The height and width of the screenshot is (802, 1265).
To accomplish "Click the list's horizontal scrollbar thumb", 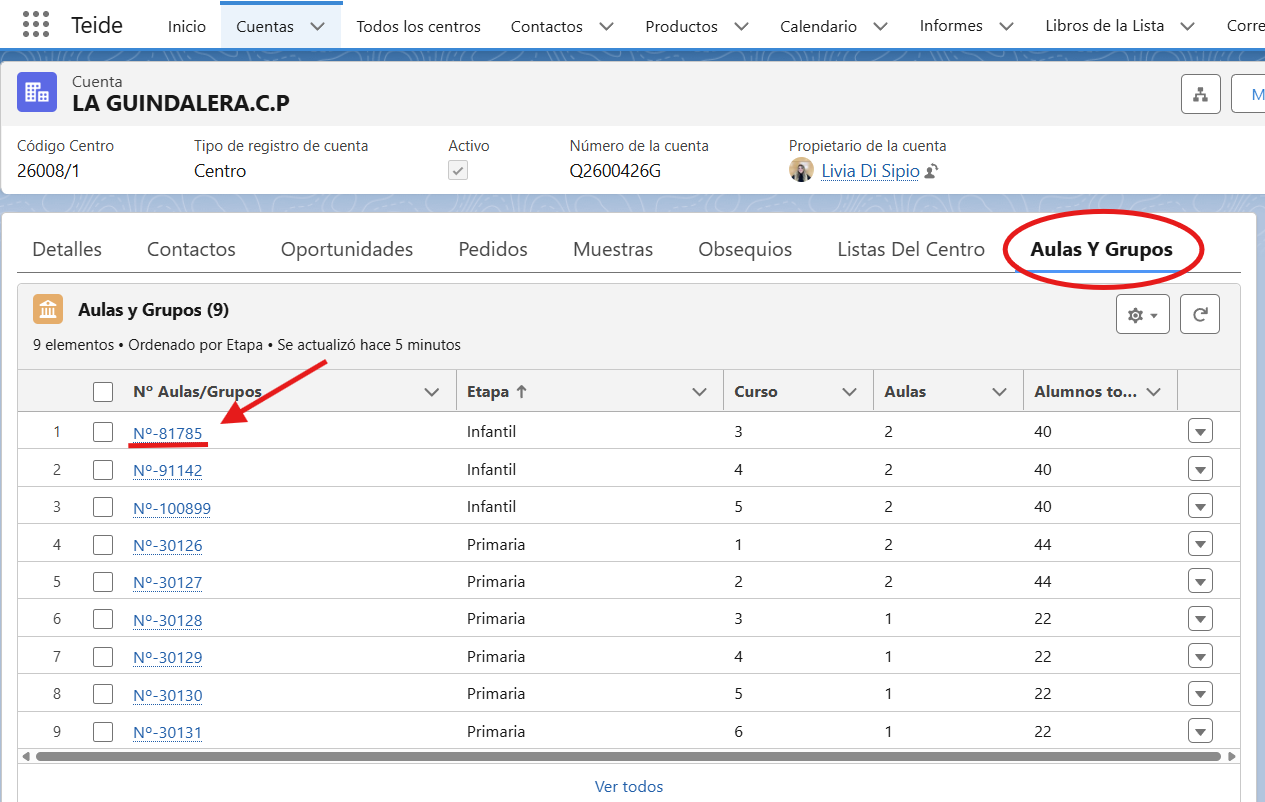I will click(x=628, y=757).
